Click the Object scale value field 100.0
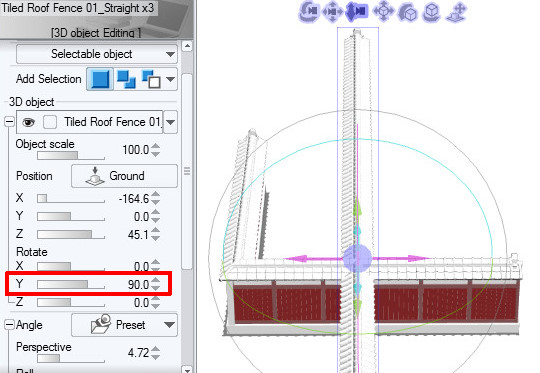 [136, 150]
